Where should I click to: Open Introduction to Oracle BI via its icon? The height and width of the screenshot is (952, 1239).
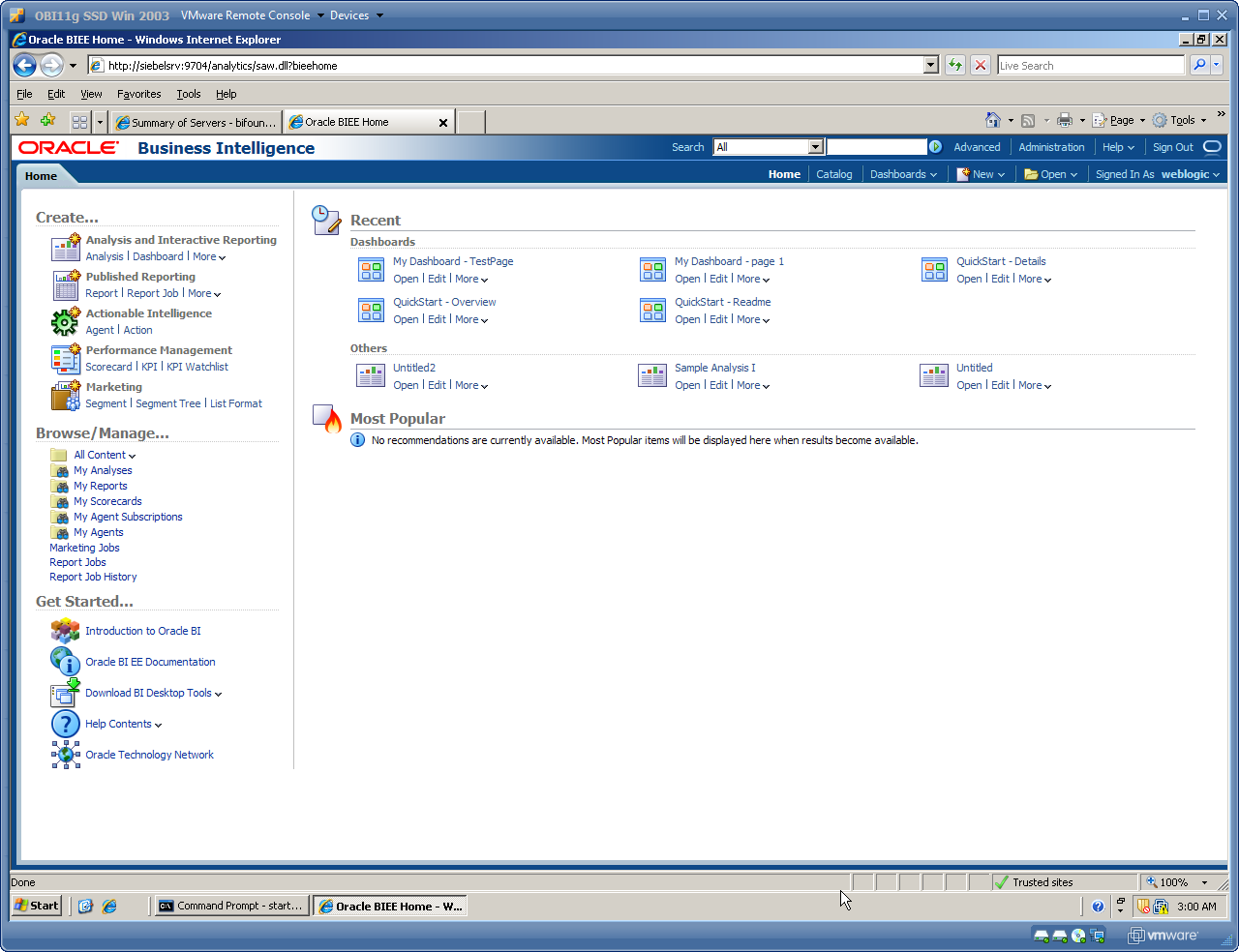click(65, 630)
